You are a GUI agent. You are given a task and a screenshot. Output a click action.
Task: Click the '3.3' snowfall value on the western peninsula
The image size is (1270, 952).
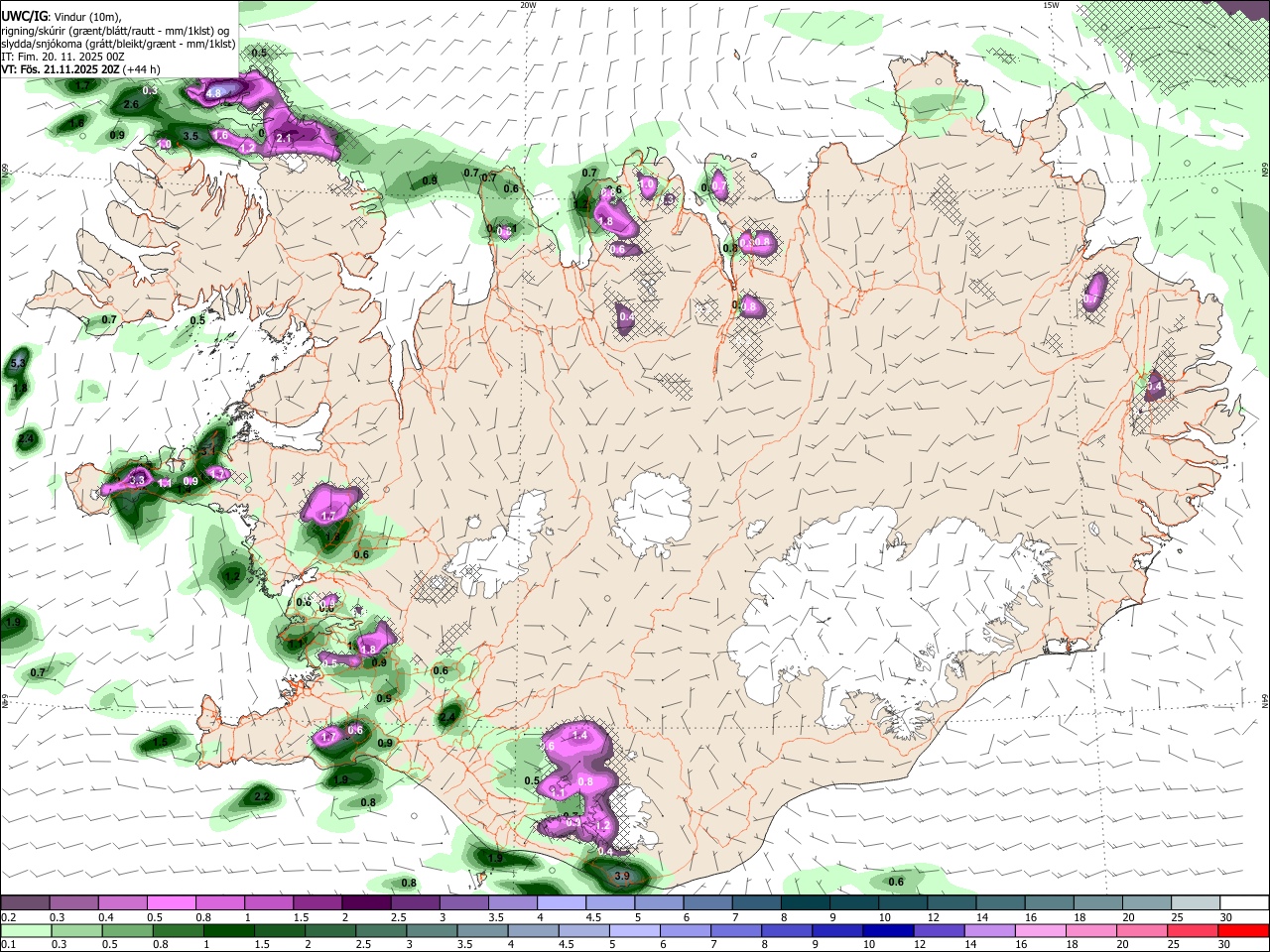pyautogui.click(x=138, y=480)
